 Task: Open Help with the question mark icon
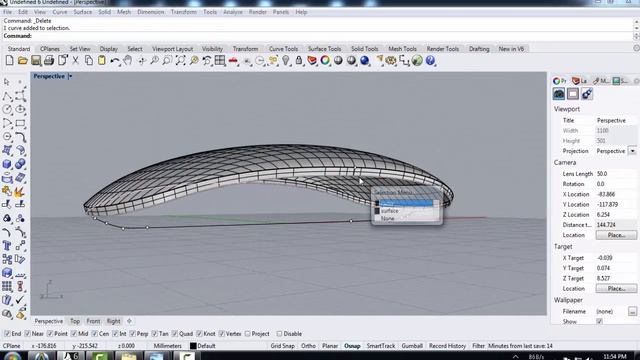pos(430,61)
